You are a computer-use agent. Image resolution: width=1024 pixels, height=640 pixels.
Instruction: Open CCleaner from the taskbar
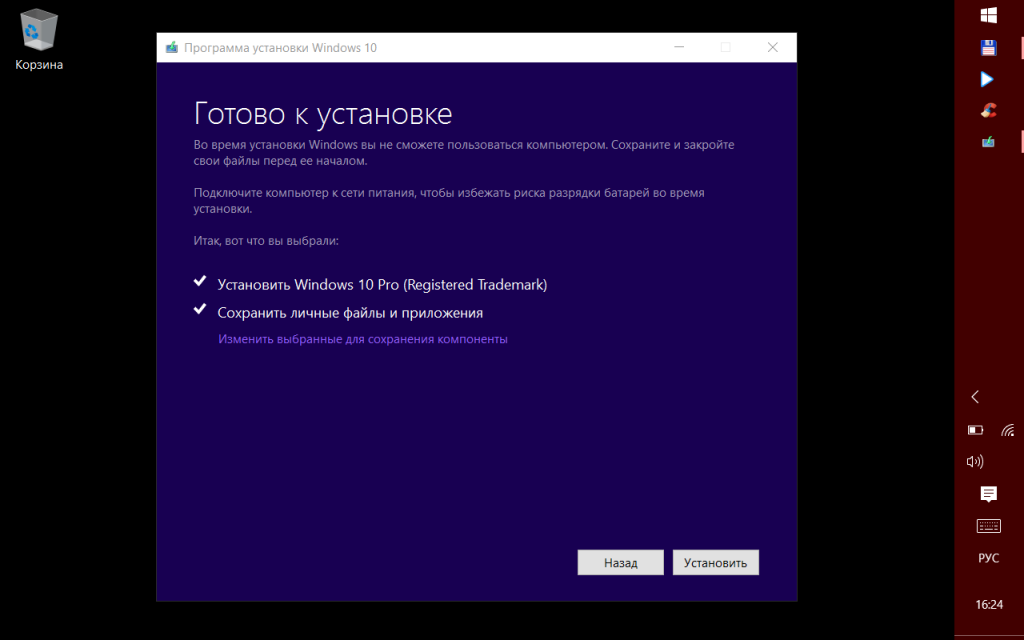[989, 110]
